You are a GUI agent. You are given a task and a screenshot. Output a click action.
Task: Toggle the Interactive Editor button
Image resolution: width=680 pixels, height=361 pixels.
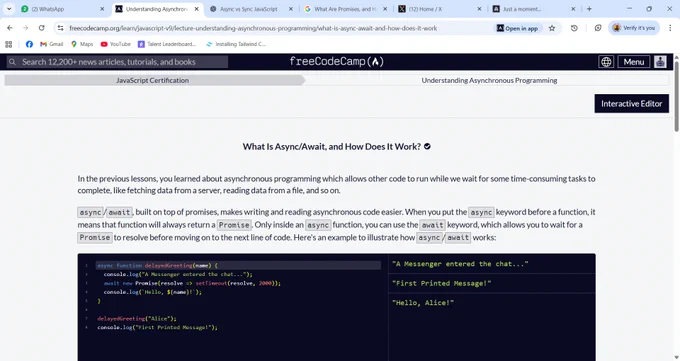pyautogui.click(x=631, y=104)
